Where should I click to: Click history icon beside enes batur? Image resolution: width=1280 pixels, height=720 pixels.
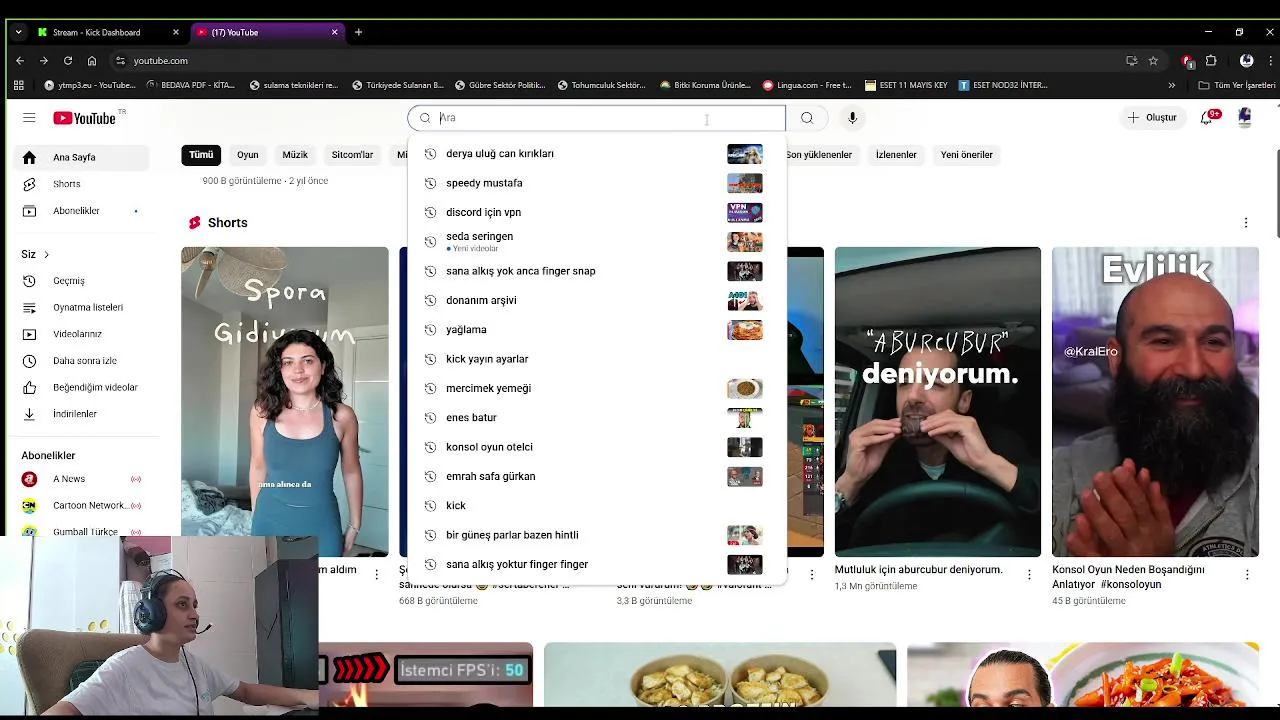pos(430,417)
